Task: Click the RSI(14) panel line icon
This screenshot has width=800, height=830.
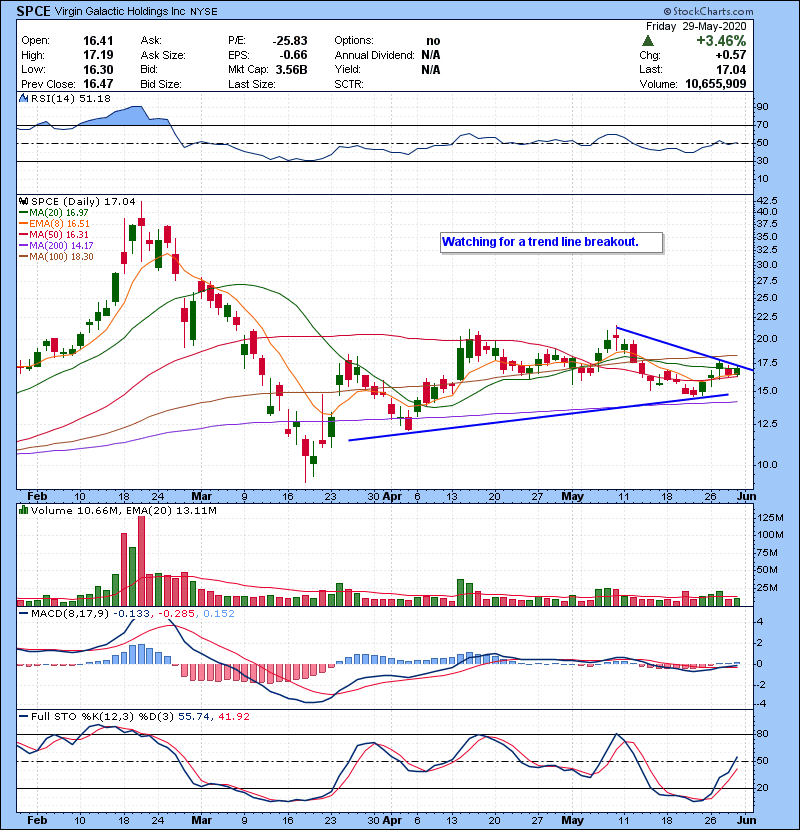Action: click(23, 98)
